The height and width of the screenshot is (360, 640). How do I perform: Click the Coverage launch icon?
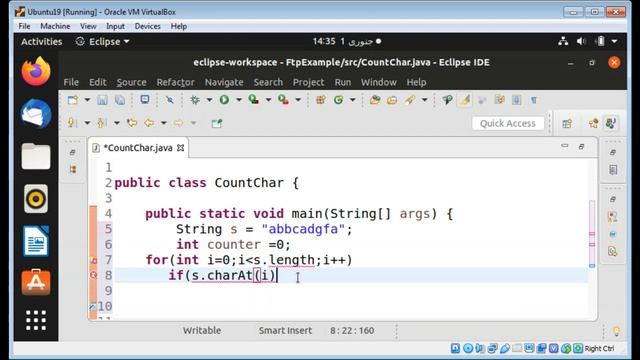point(254,100)
